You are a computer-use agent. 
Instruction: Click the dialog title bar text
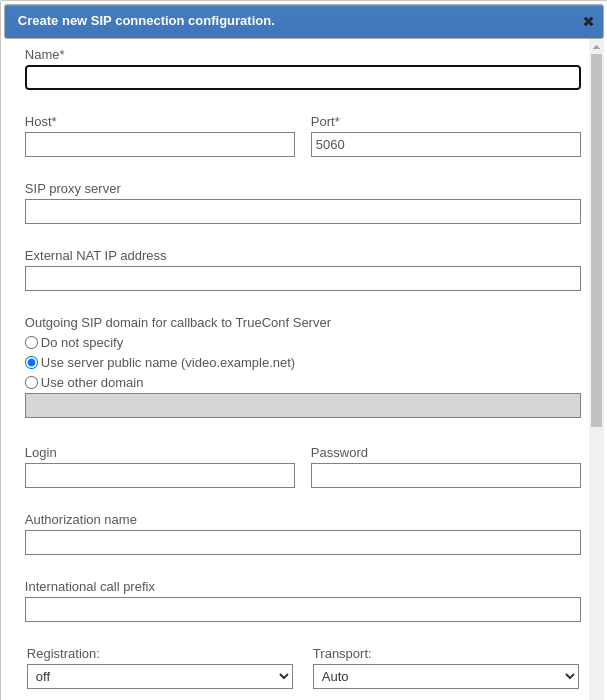click(x=146, y=21)
